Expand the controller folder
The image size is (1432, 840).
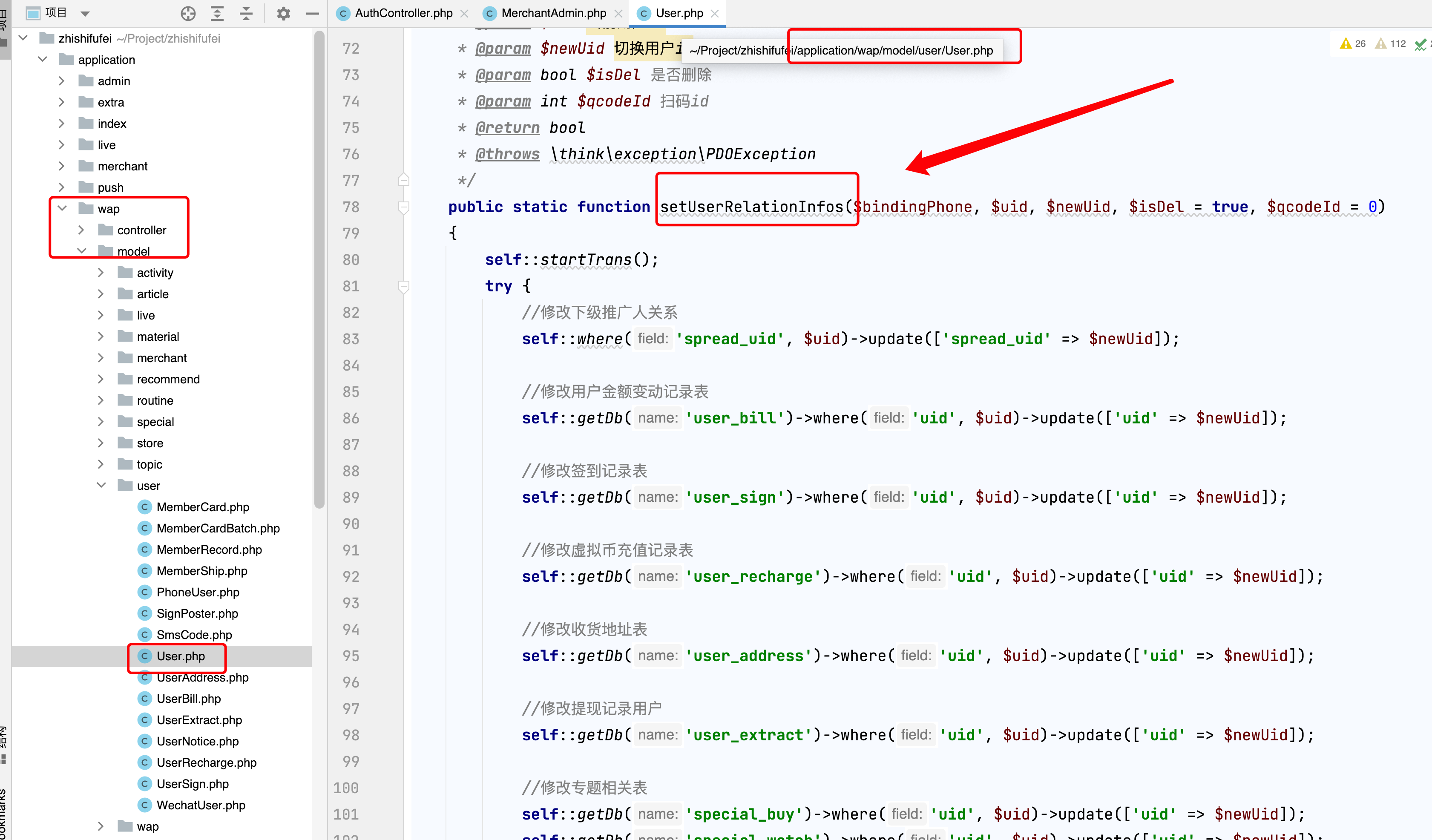point(81,230)
